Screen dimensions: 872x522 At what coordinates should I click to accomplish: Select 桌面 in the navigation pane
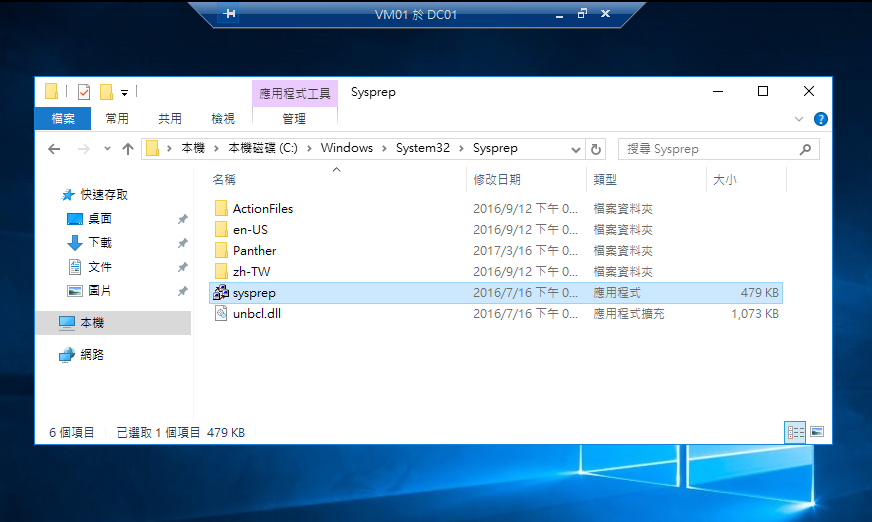pyautogui.click(x=100, y=218)
